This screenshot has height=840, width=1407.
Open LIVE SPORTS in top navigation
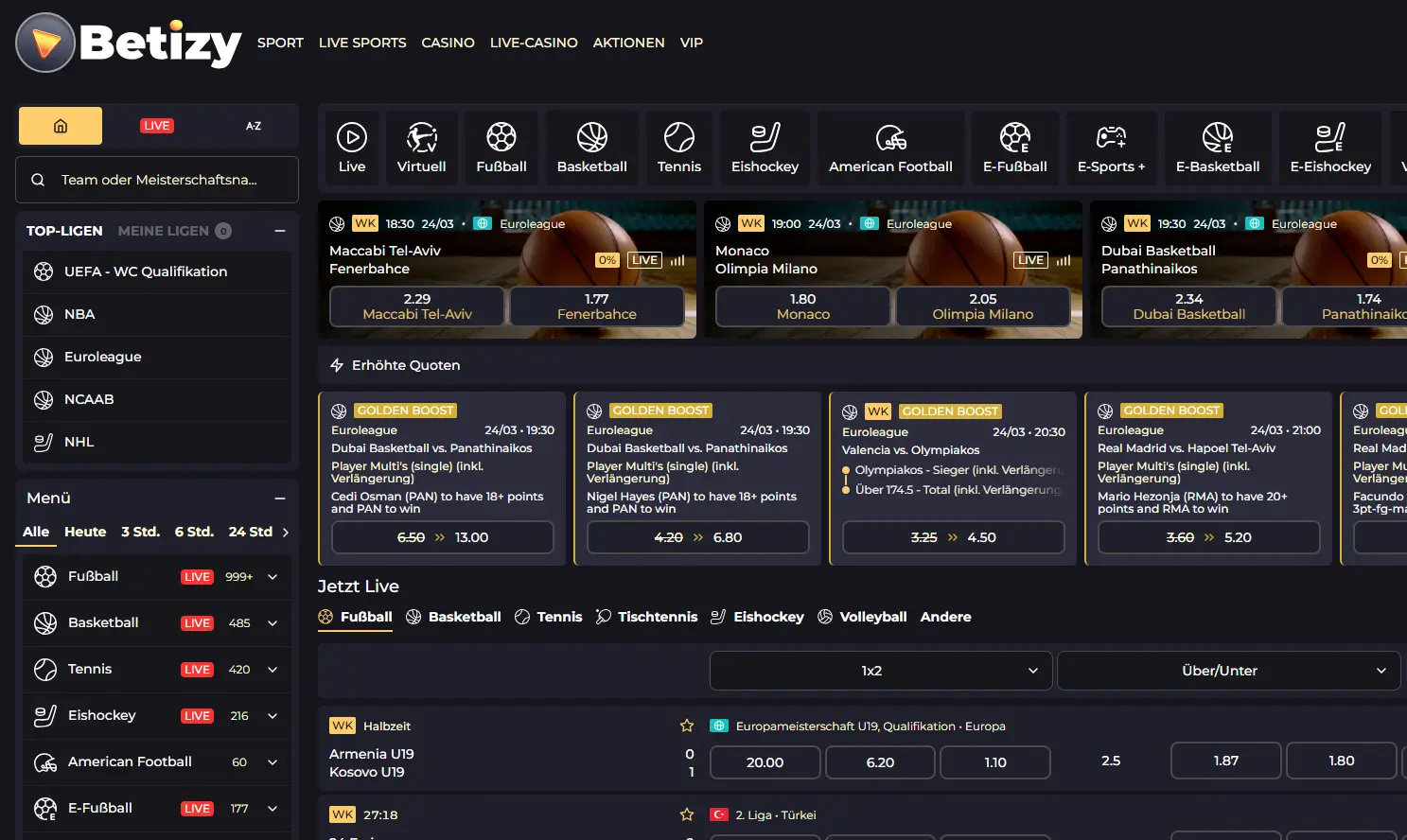362,43
